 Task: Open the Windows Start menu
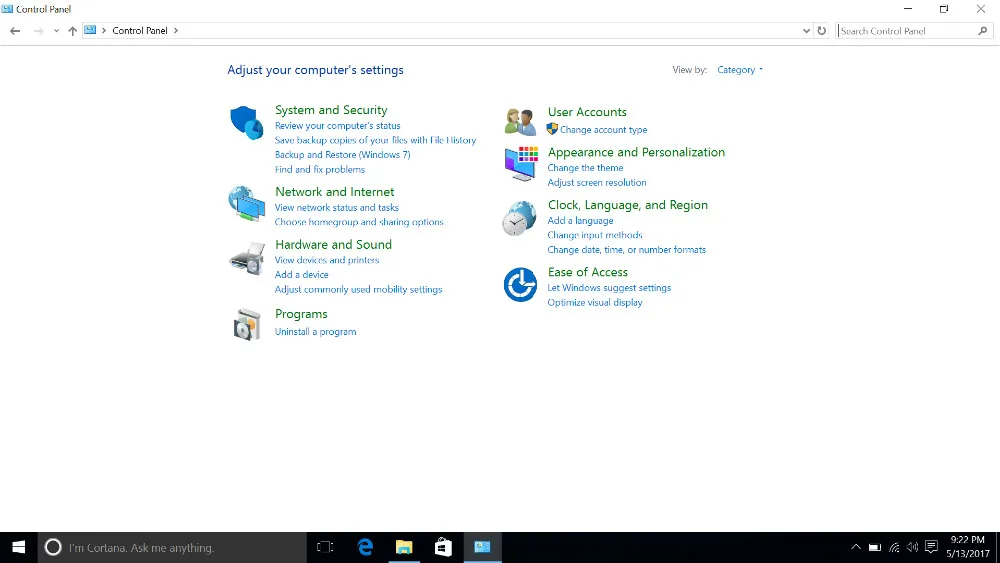point(18,547)
